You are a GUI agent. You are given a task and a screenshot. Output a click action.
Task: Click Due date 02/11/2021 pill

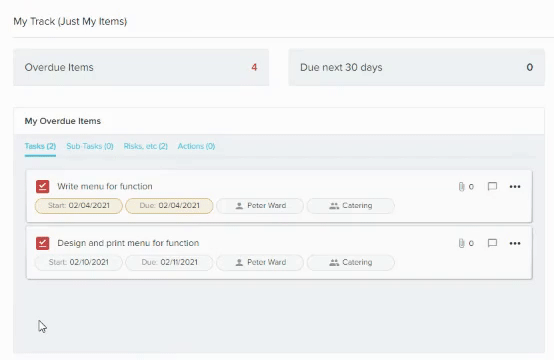tap(169, 262)
